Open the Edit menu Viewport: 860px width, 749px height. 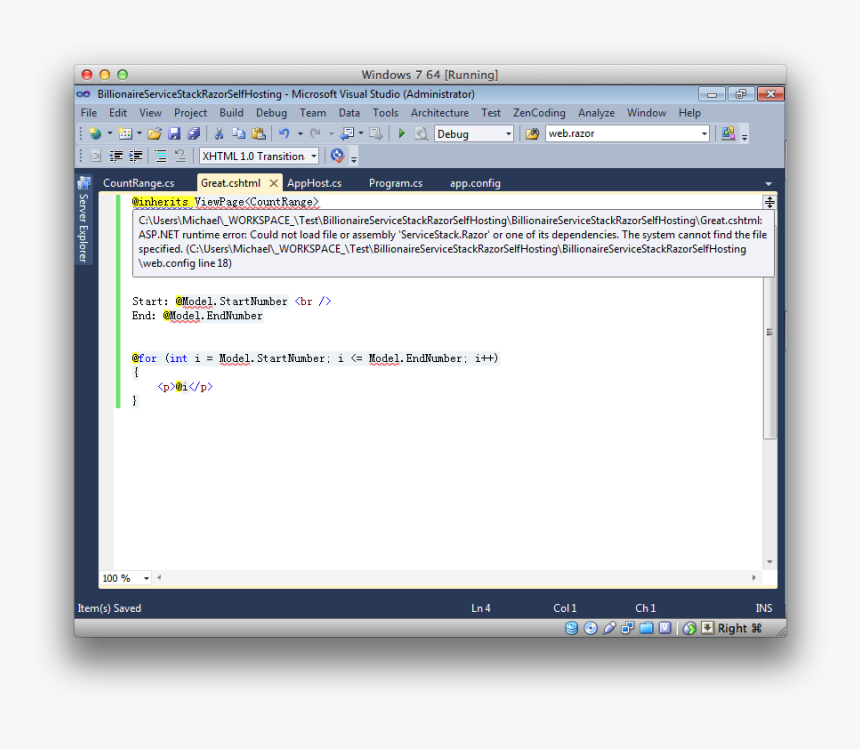[x=118, y=113]
